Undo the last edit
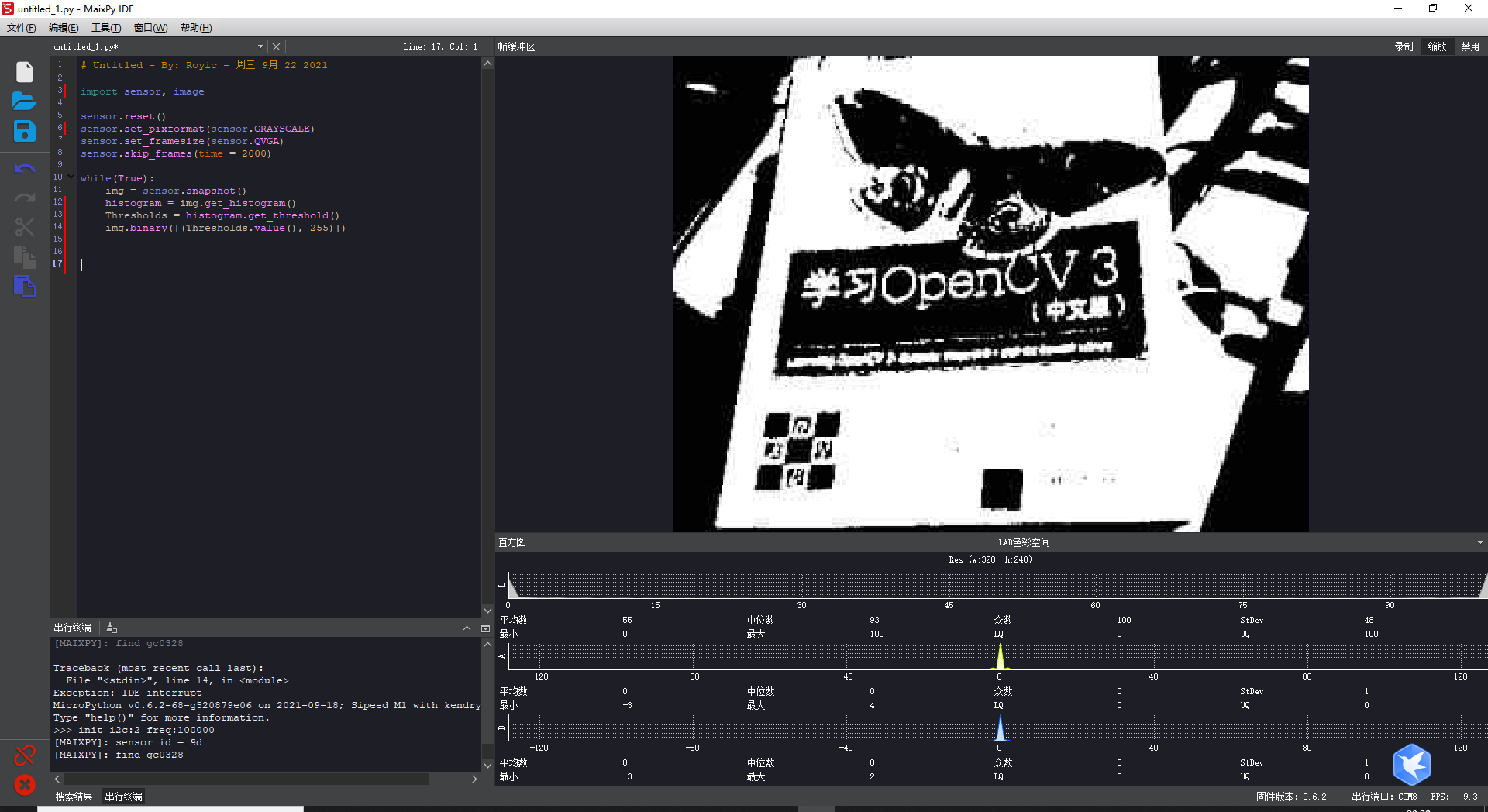1488x812 pixels. (x=25, y=168)
